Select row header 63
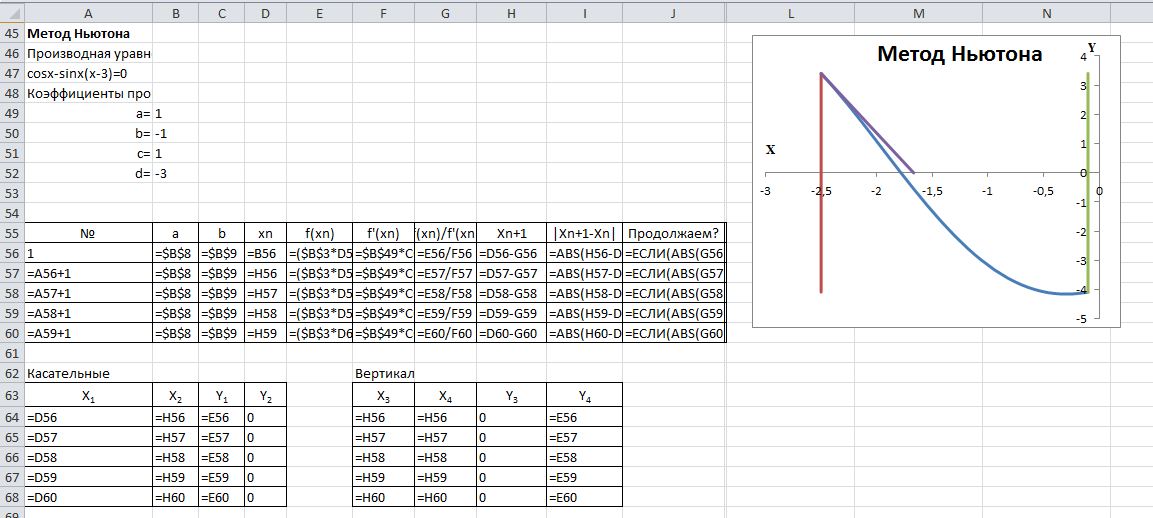The image size is (1153, 518). coord(12,396)
